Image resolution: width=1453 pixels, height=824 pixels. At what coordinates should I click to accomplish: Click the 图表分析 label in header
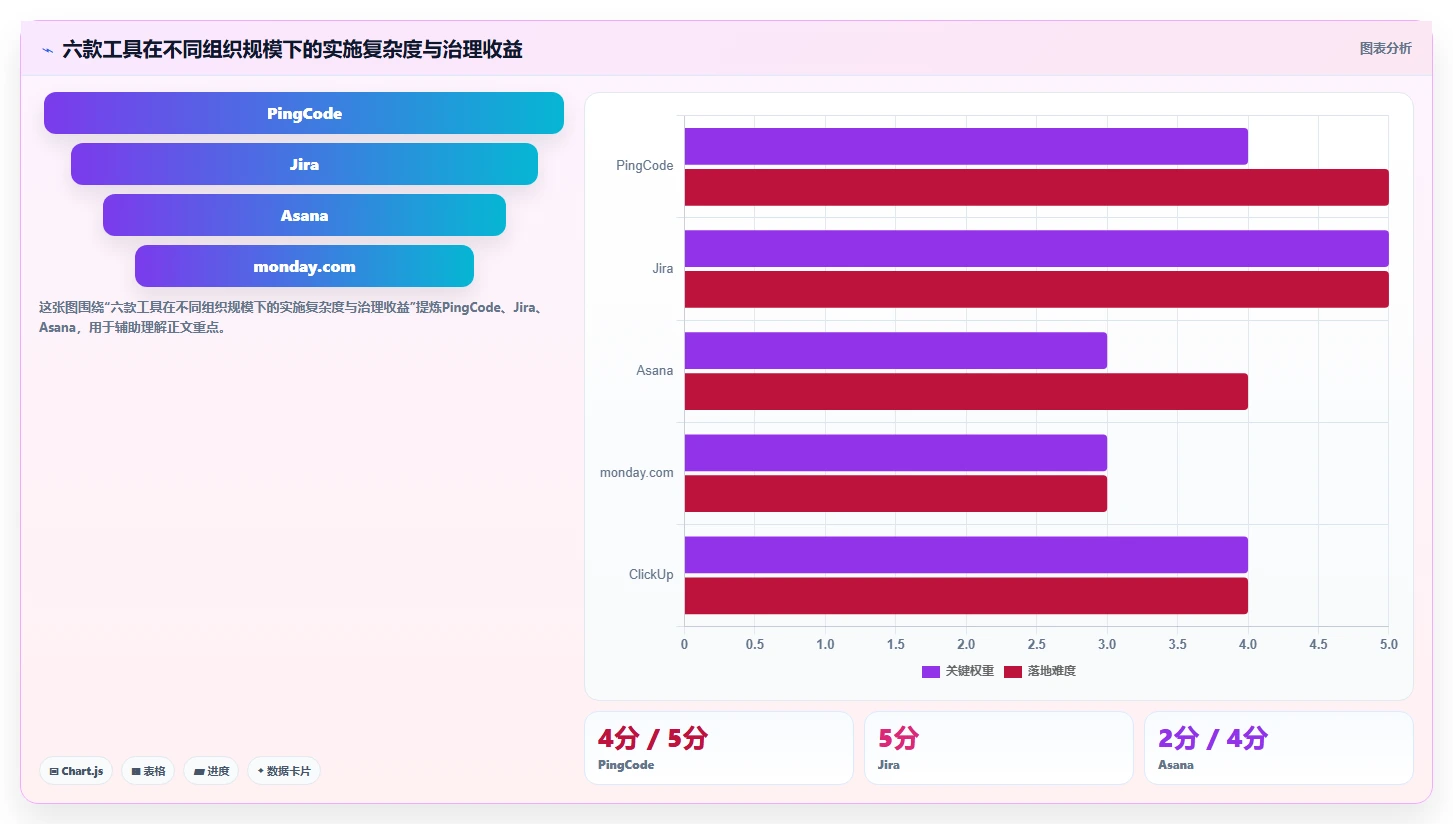point(1385,48)
